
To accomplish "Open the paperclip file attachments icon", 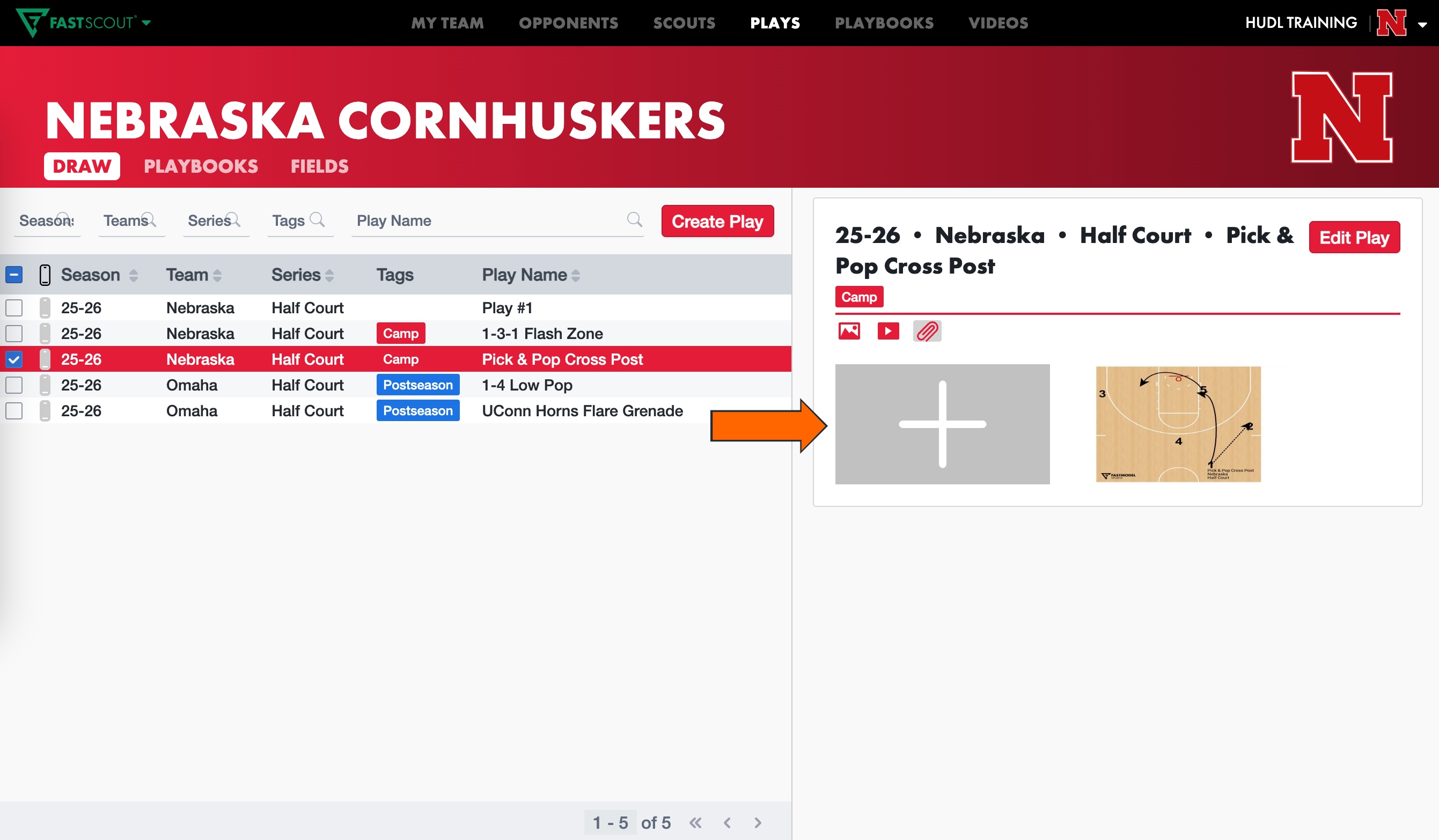I will pos(927,331).
